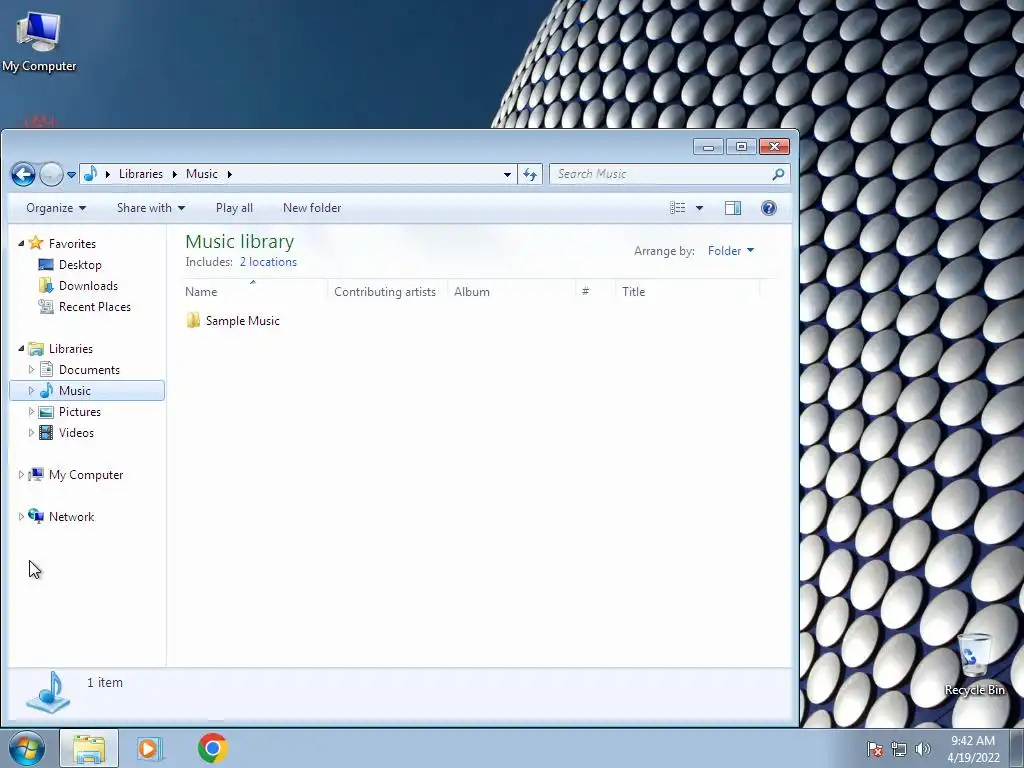Viewport: 1024px width, 768px height.
Task: Open the view options dropdown arrow
Action: pos(699,208)
